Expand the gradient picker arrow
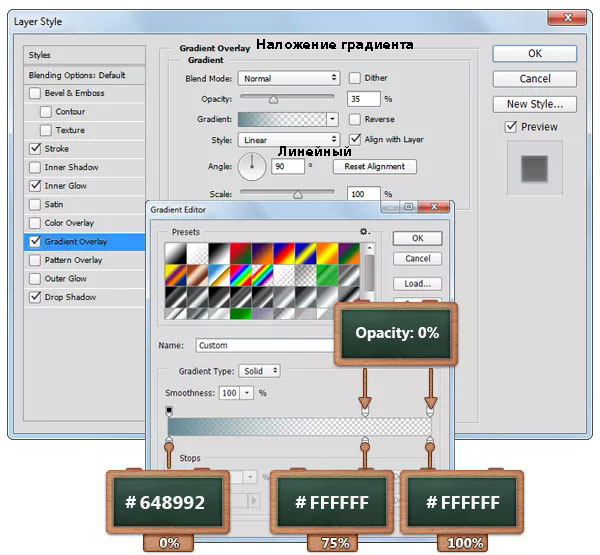Image resolution: width=600 pixels, height=555 pixels. [332, 119]
